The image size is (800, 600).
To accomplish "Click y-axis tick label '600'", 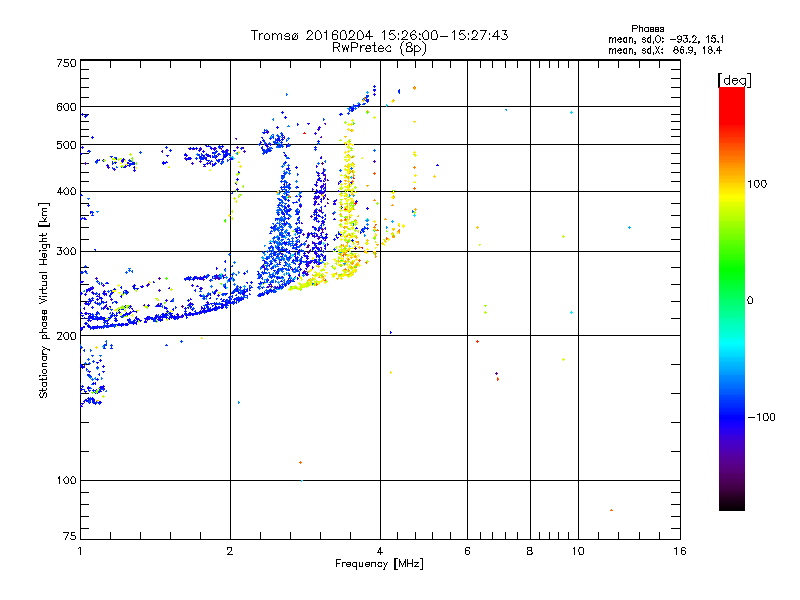I will pyautogui.click(x=66, y=107).
